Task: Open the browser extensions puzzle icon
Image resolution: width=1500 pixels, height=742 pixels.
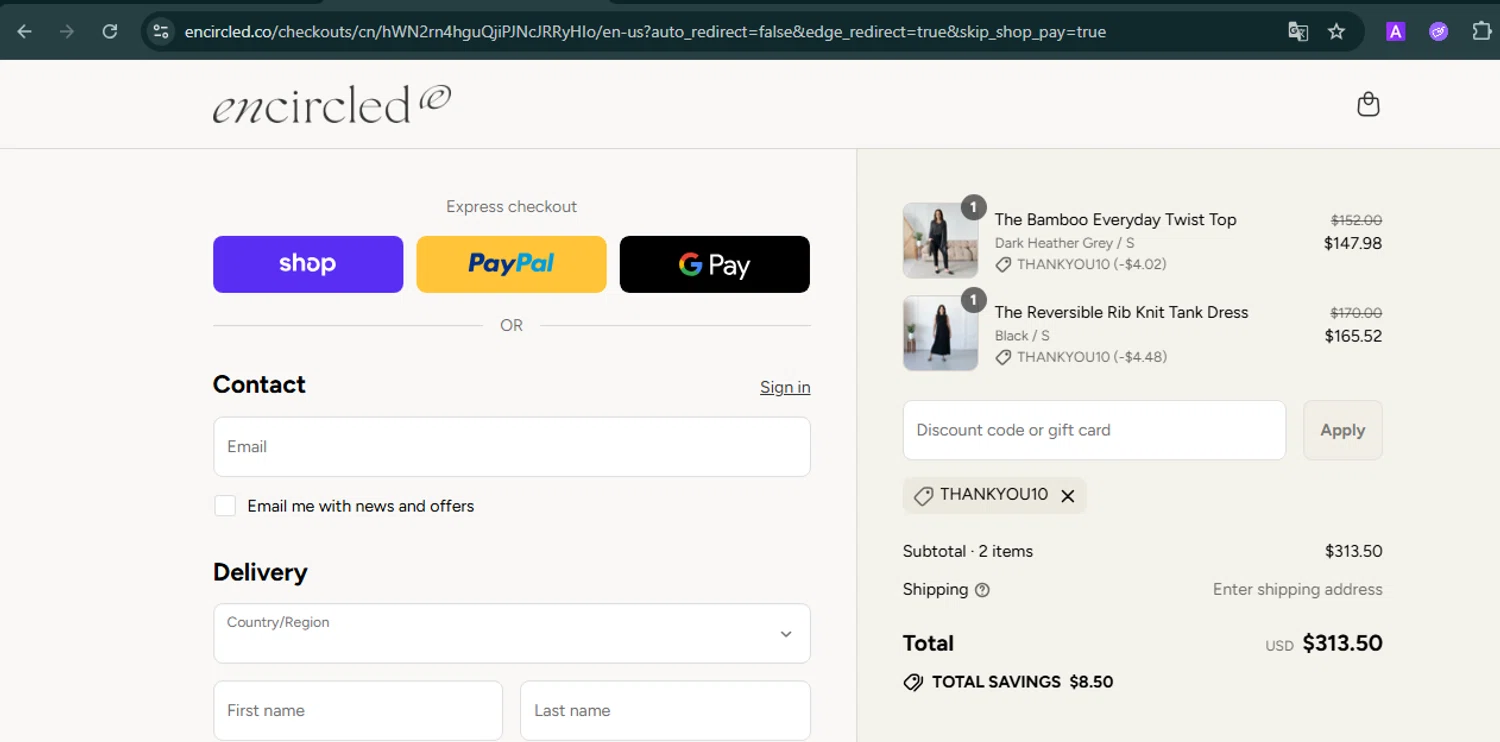Action: pyautogui.click(x=1481, y=32)
